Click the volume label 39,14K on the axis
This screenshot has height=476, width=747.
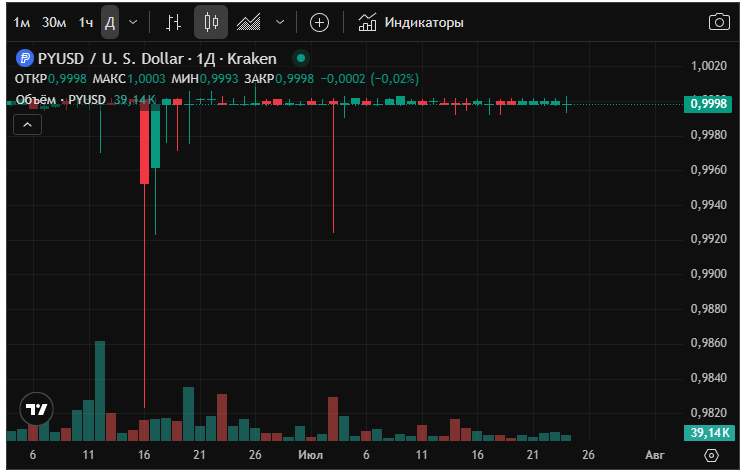pos(708,433)
